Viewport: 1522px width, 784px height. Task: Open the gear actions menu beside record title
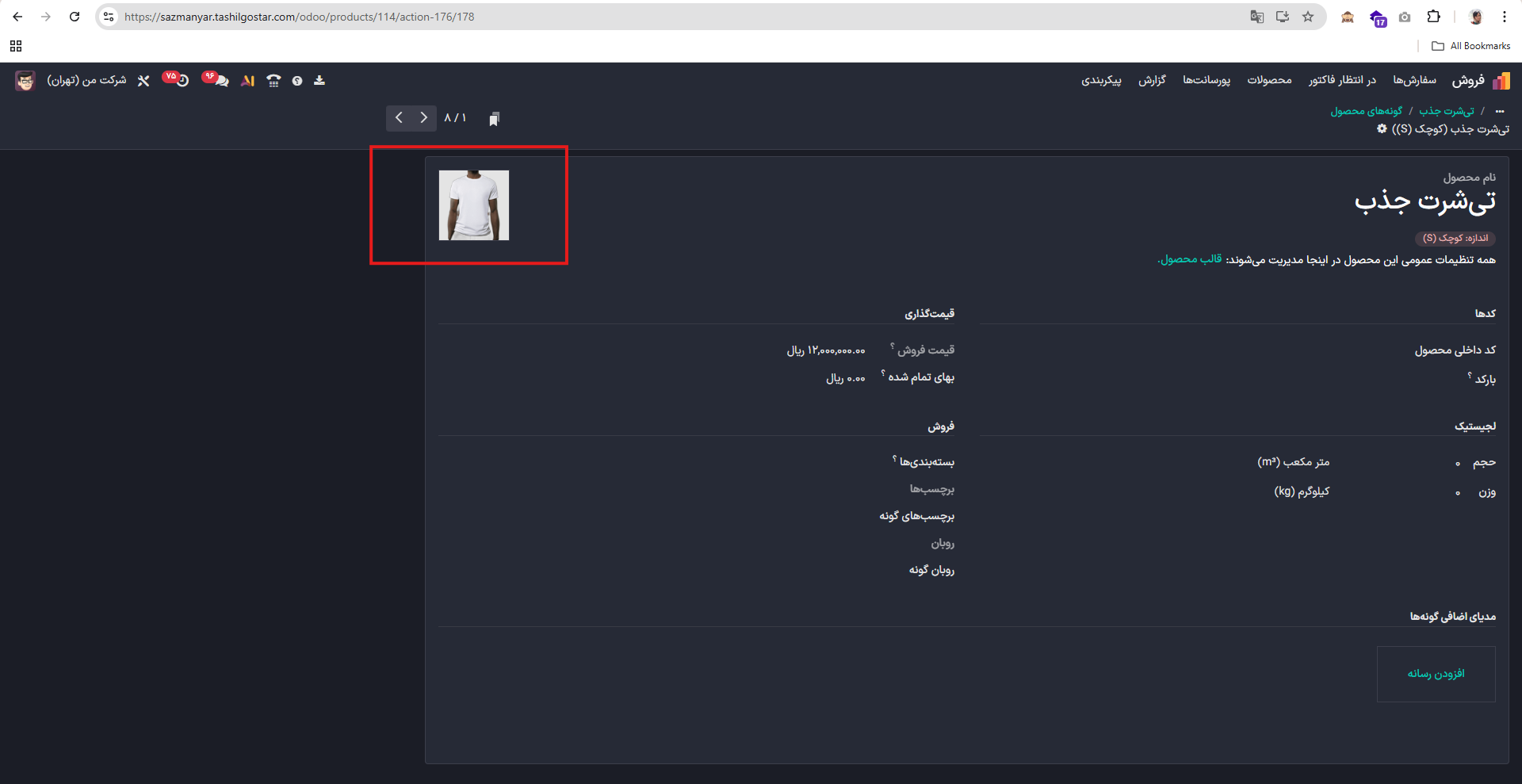1382,128
